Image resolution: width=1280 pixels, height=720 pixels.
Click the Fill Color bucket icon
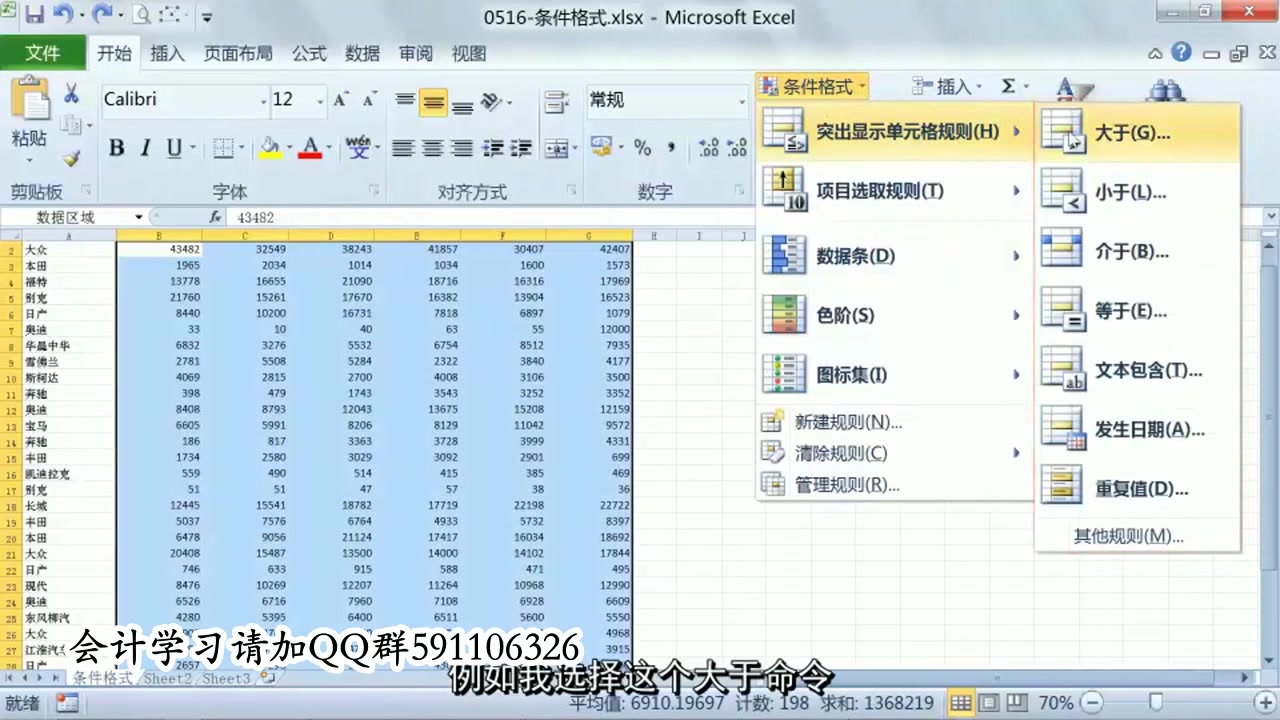pyautogui.click(x=268, y=148)
